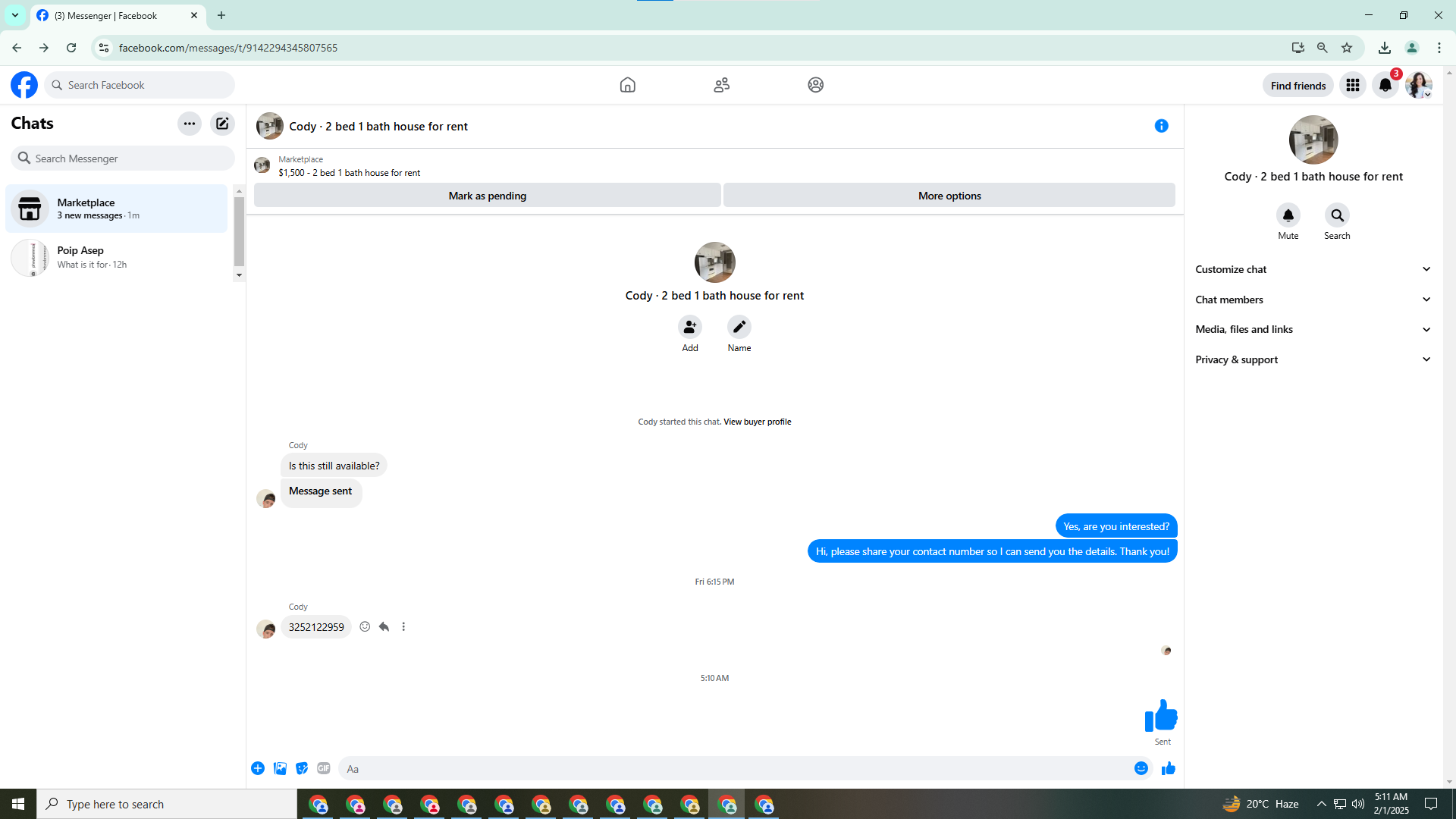Viewport: 1456px width, 819px height.
Task: Mute this conversation with bell icon
Action: (x=1288, y=215)
